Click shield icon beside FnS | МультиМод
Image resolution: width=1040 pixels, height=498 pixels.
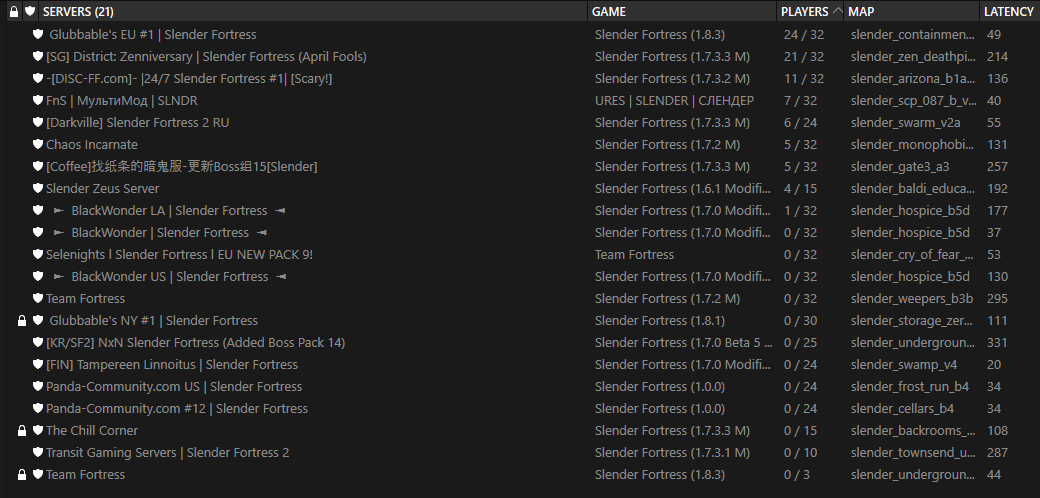click(38, 101)
